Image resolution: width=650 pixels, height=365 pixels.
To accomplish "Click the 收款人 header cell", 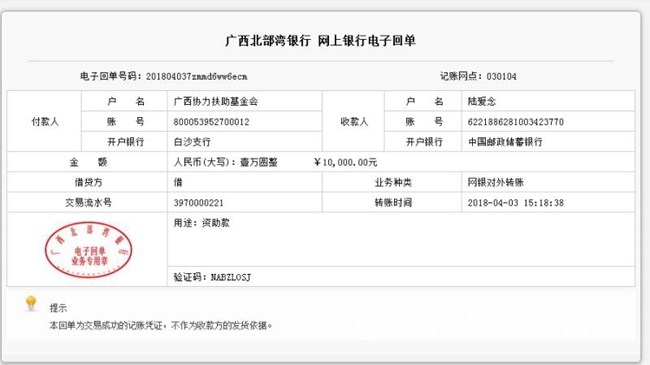I will [354, 122].
